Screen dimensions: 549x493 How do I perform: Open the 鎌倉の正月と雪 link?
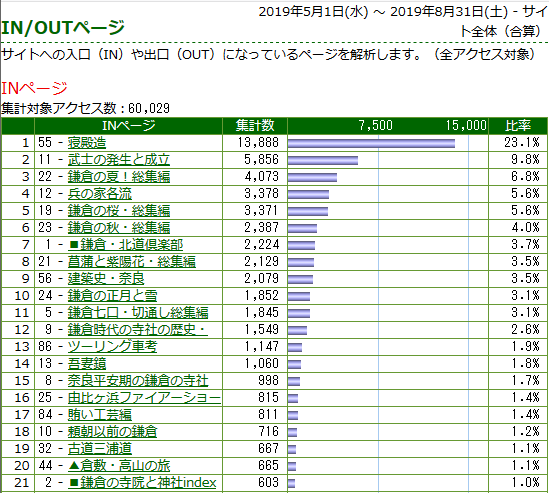(112, 296)
